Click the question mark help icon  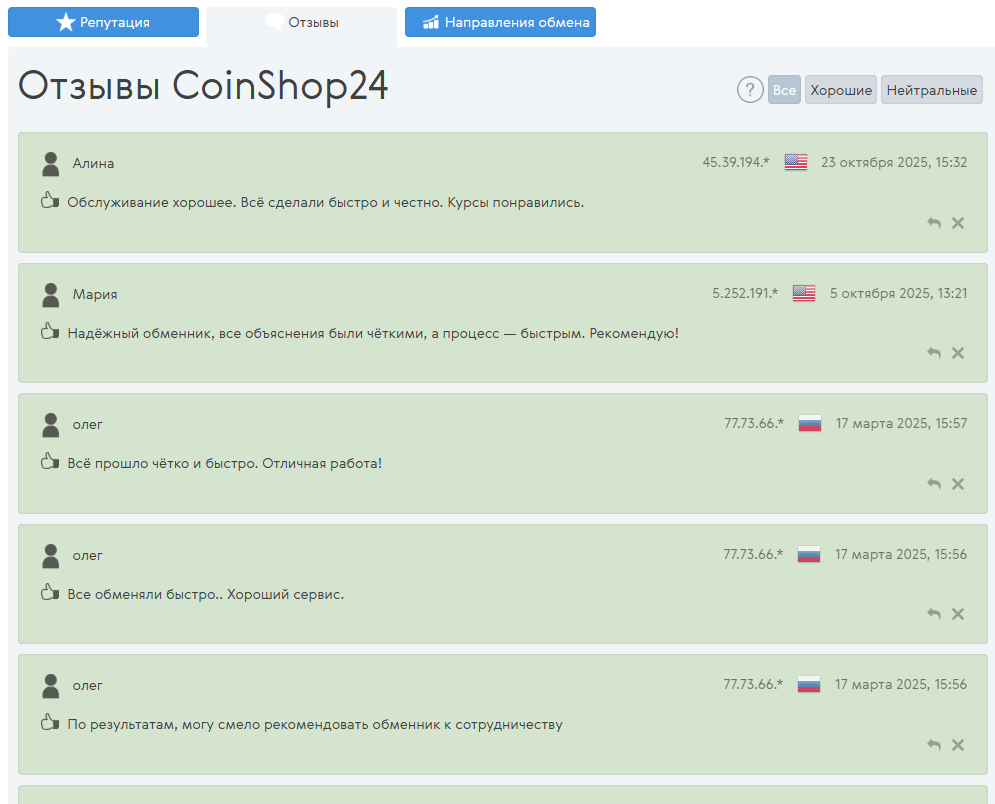pos(750,90)
